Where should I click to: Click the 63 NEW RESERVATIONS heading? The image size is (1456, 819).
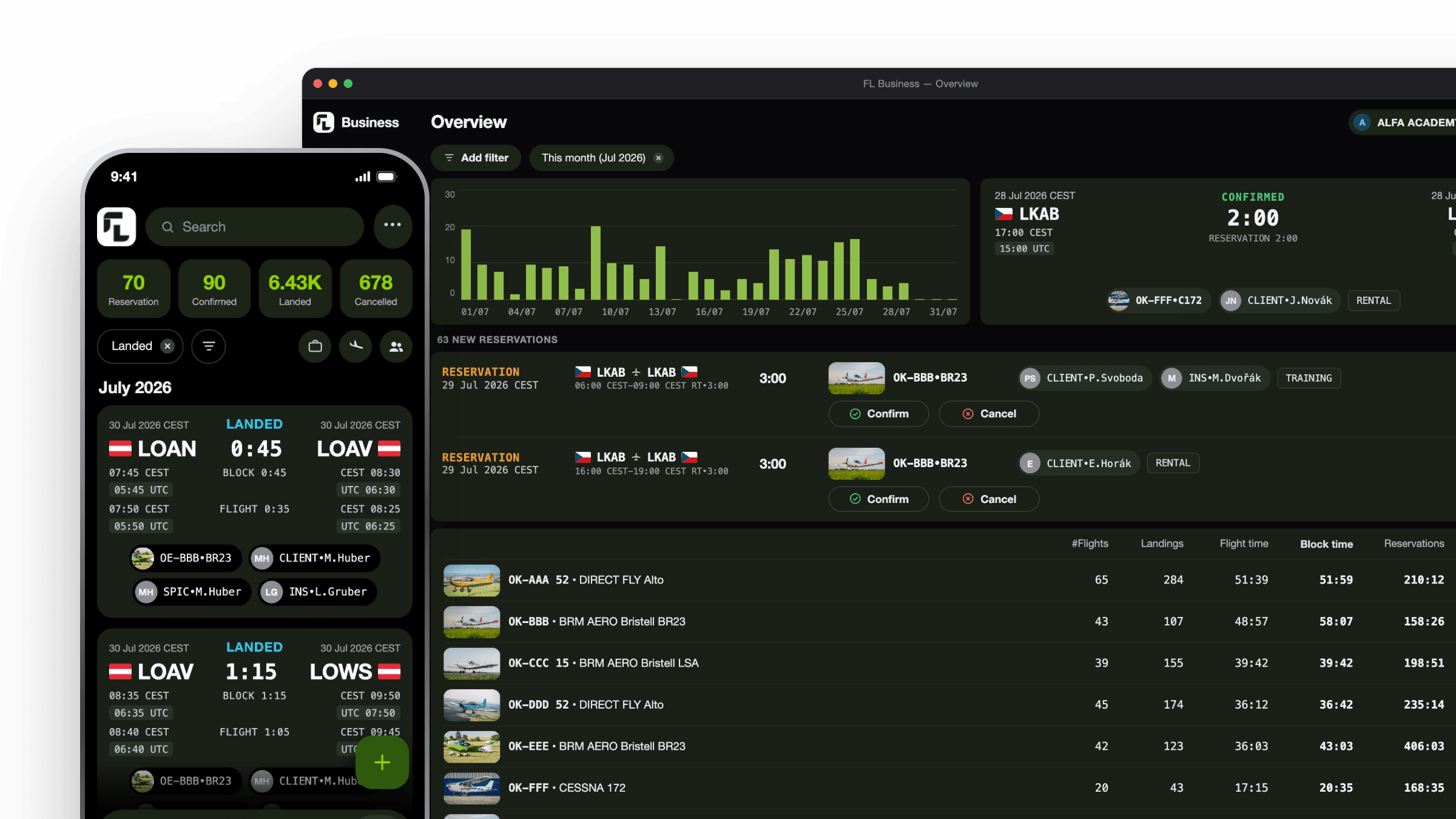(x=497, y=340)
